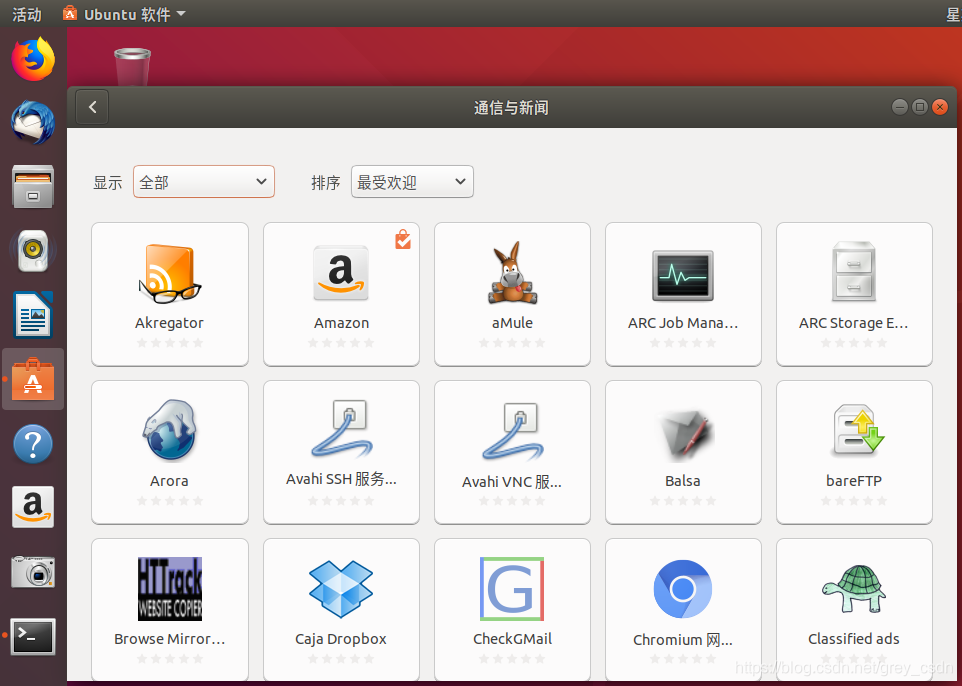This screenshot has width=962, height=686.
Task: Open the HTTrack Browse Mirrored Websites icon
Action: point(170,589)
